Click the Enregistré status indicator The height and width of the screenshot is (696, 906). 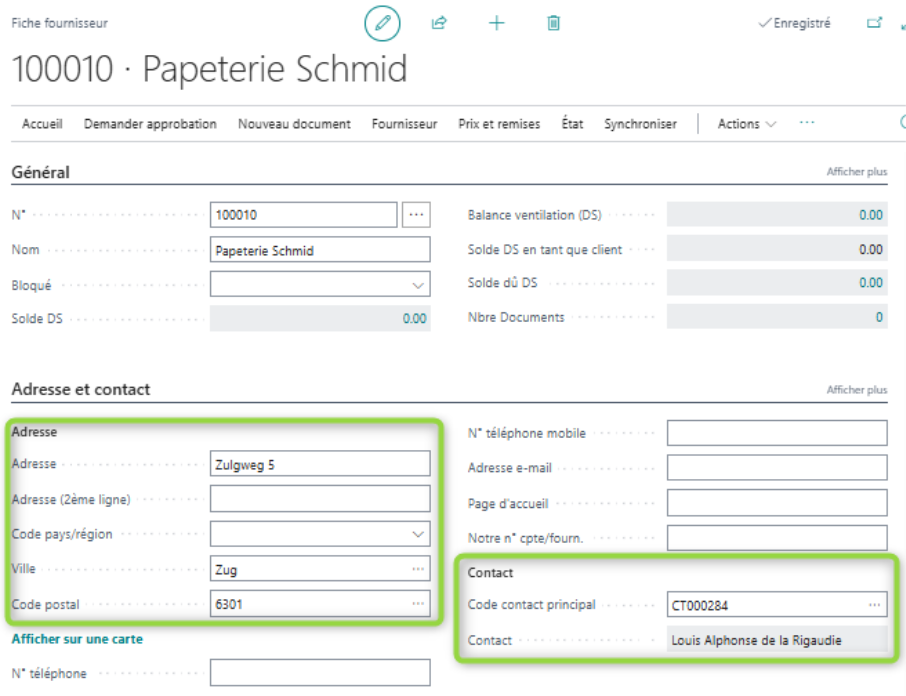(794, 23)
